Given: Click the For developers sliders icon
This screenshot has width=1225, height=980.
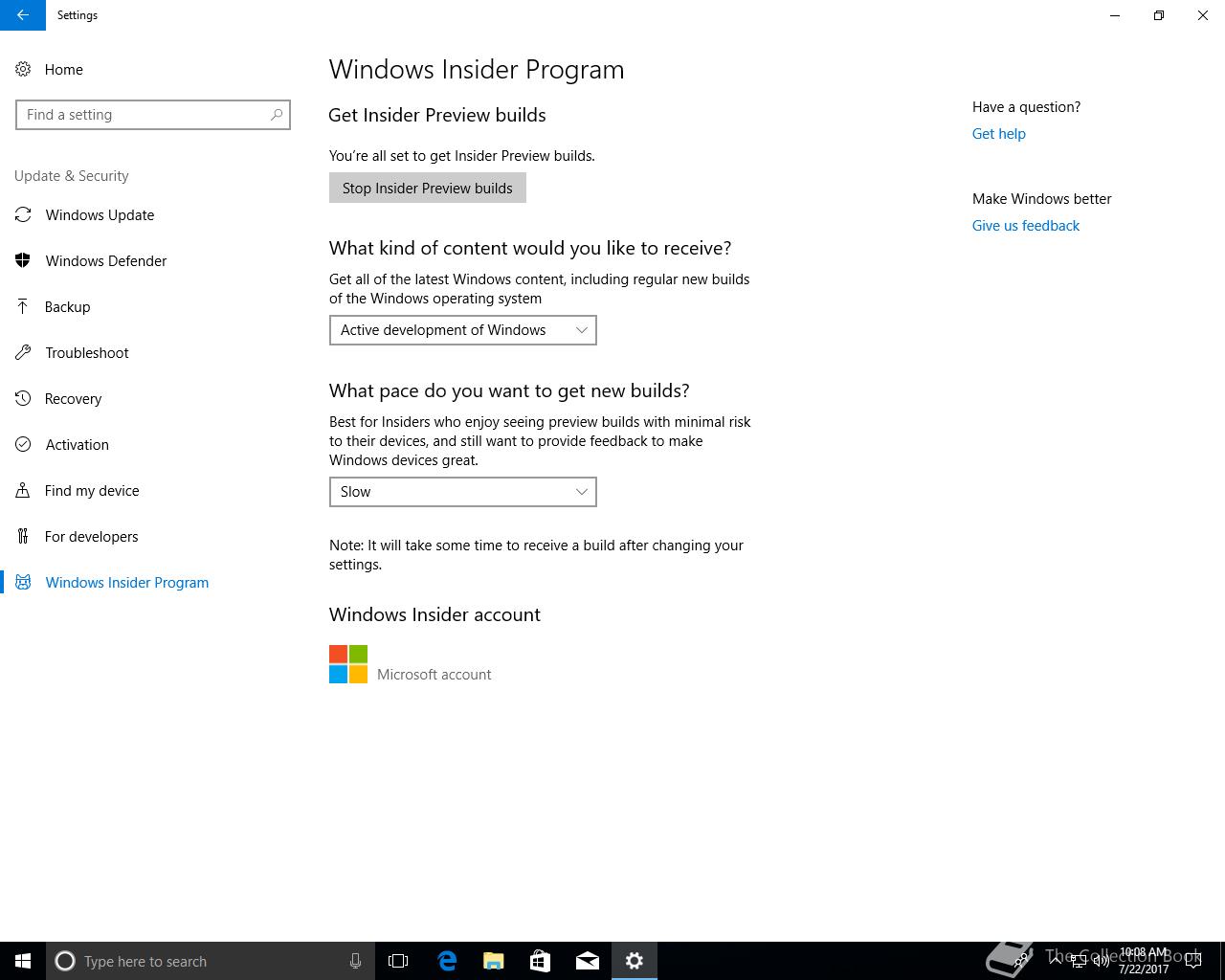Looking at the screenshot, I should (x=23, y=537).
